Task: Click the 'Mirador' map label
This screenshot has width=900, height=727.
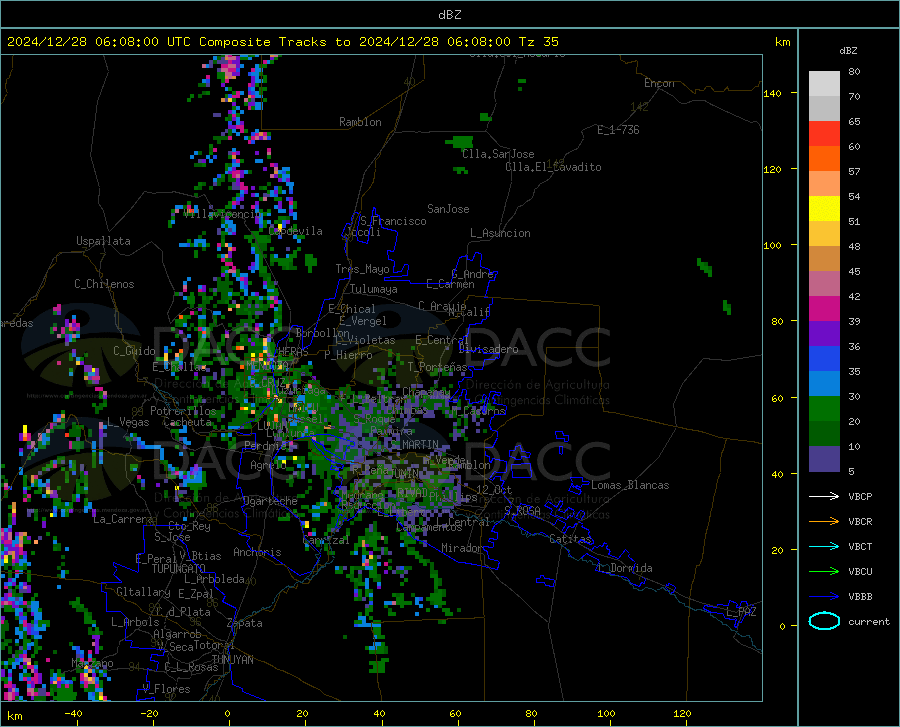Action: [461, 548]
